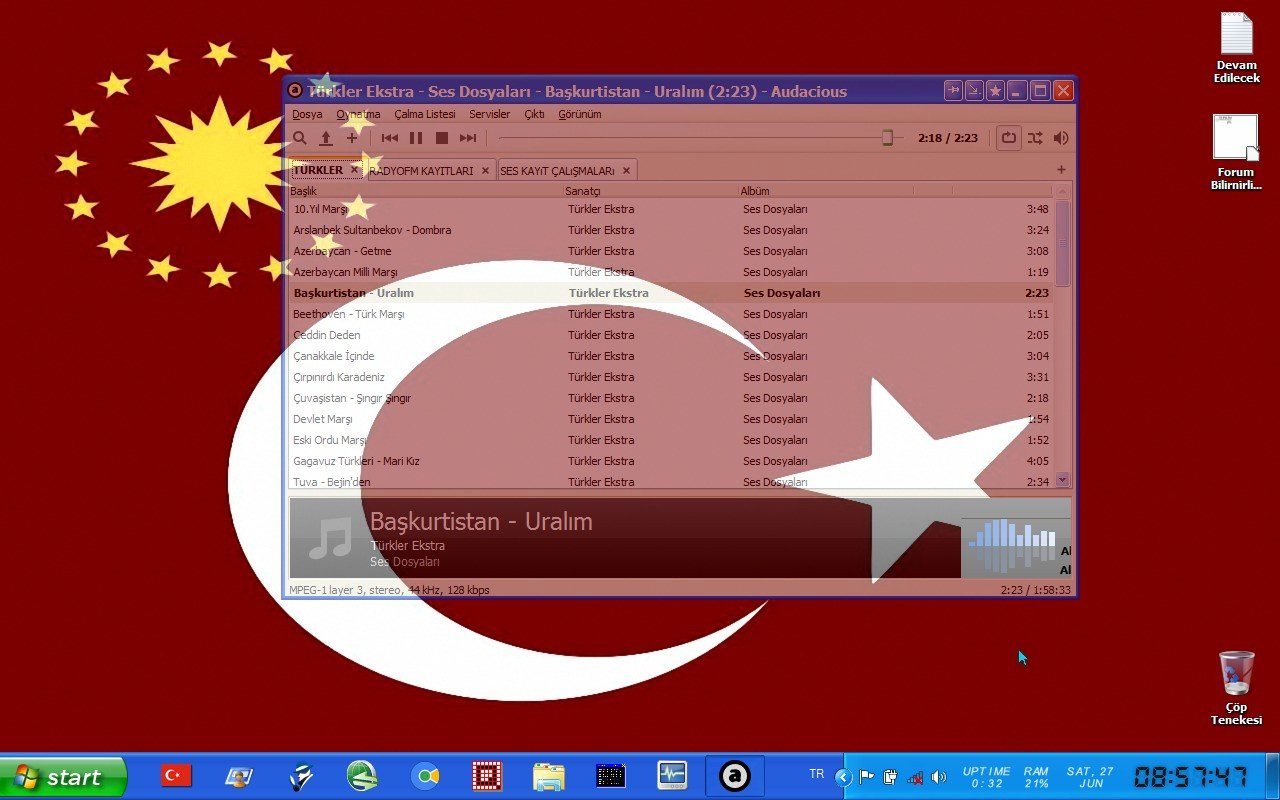1280x800 pixels.
Task: Click the system tray volume speaker icon
Action: click(939, 777)
